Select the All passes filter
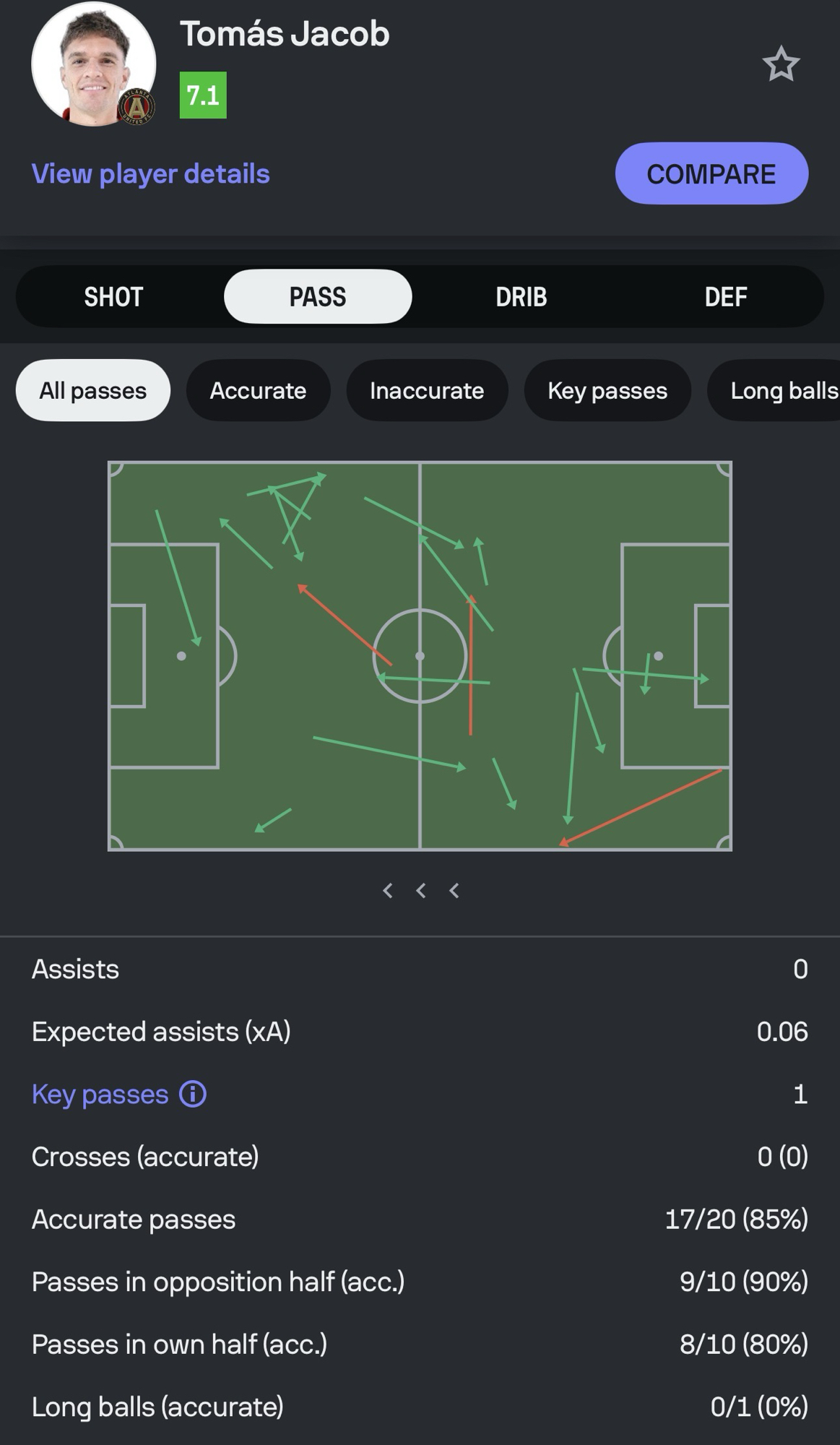Image resolution: width=840 pixels, height=1445 pixels. click(x=93, y=391)
